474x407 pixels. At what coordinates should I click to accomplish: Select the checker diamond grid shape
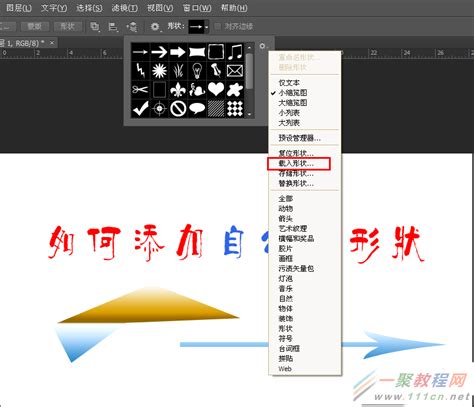[235, 109]
